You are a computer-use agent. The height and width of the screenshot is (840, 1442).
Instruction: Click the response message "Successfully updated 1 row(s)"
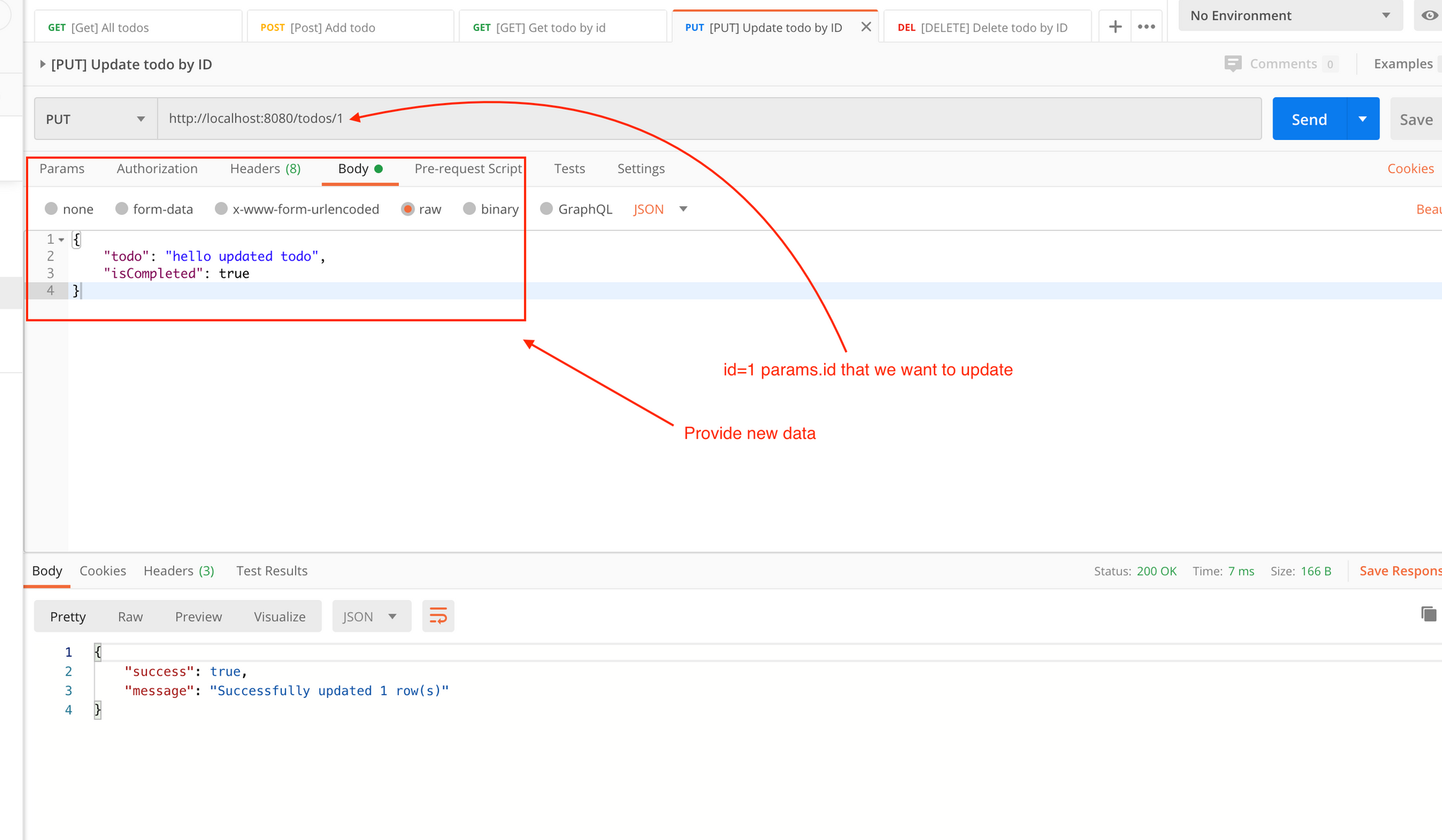329,691
